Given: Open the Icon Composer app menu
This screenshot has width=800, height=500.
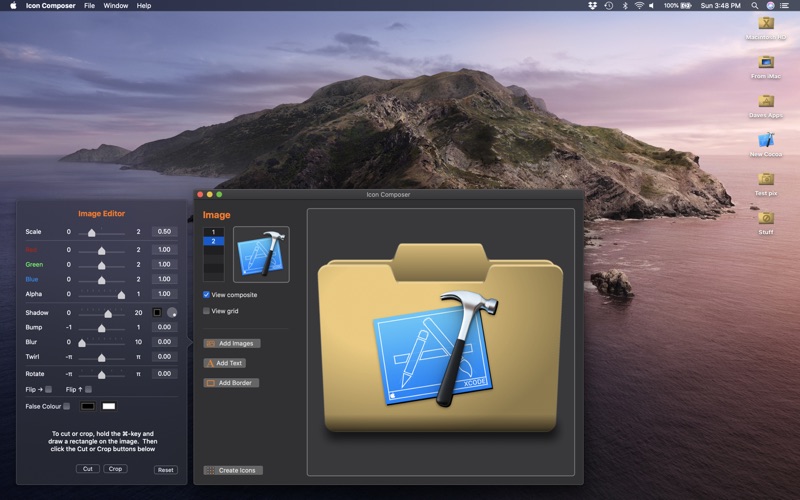Looking at the screenshot, I should click(x=51, y=6).
